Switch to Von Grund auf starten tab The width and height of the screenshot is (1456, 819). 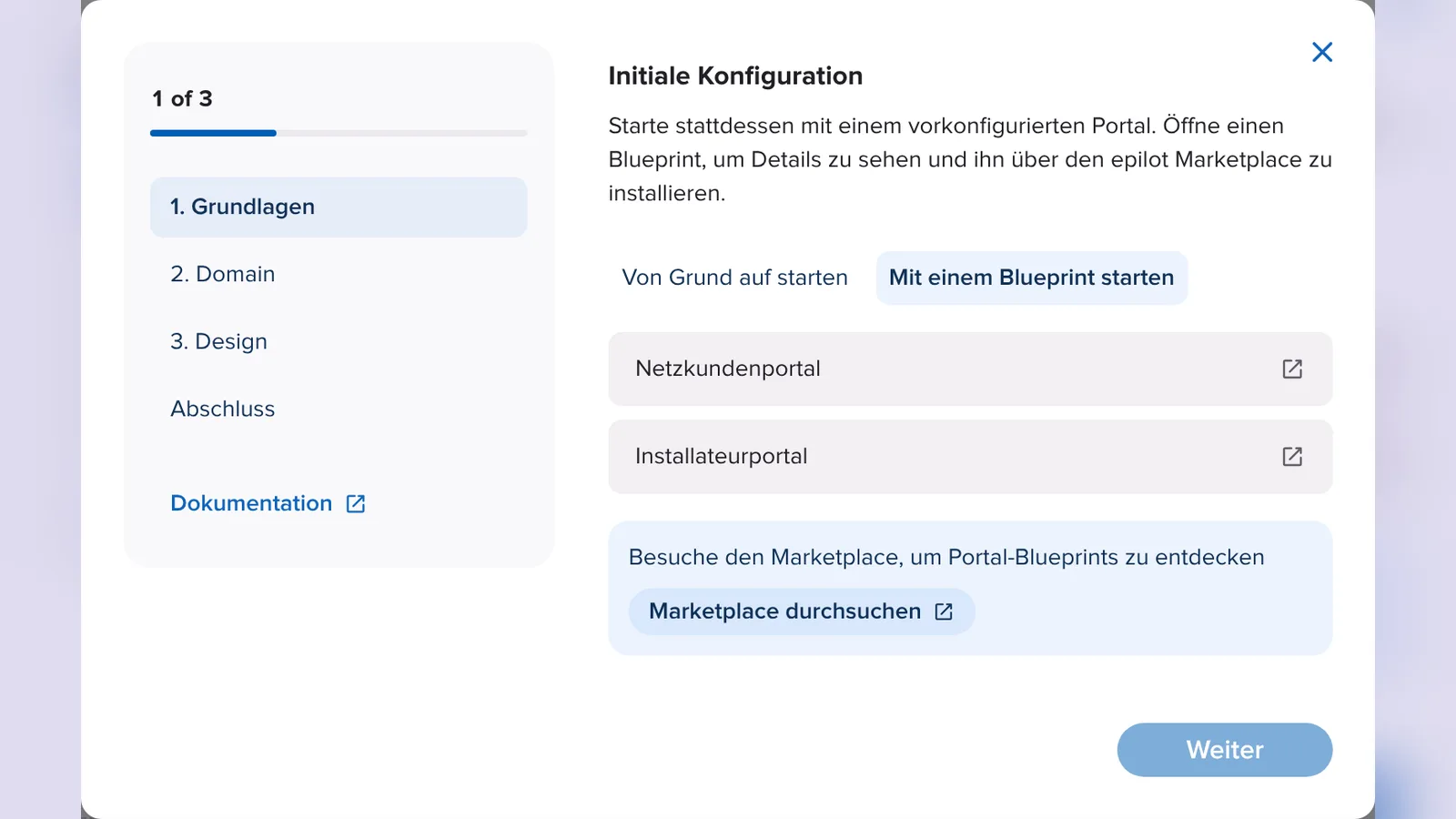point(735,278)
